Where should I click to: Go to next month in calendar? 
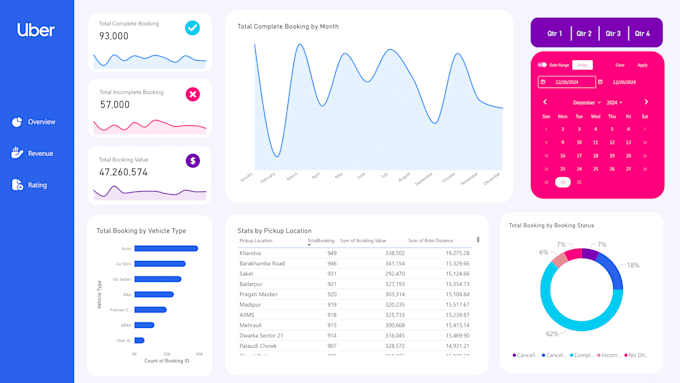(x=646, y=102)
